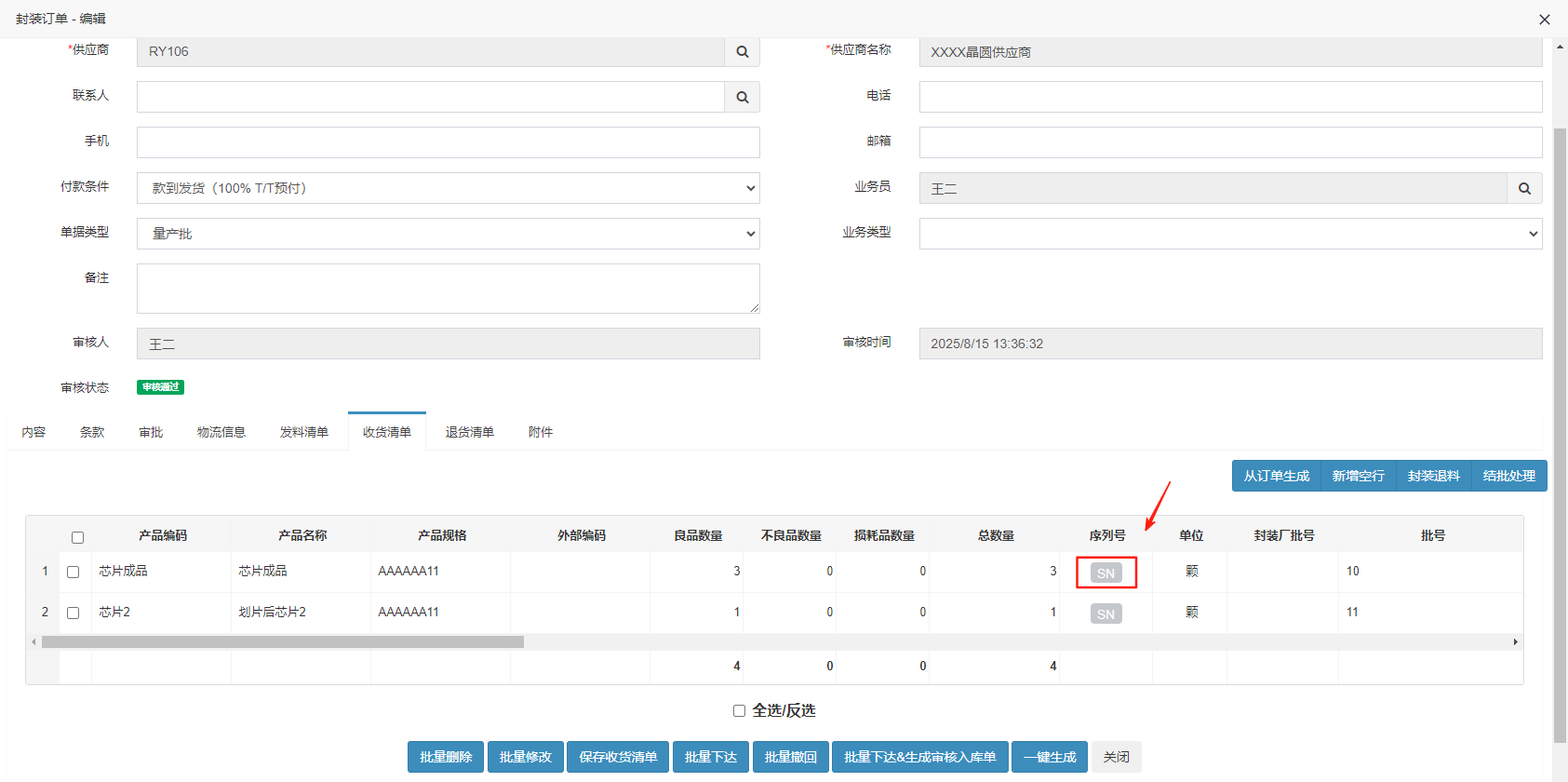
Task: Click the 一键生成 button
Action: point(1050,757)
